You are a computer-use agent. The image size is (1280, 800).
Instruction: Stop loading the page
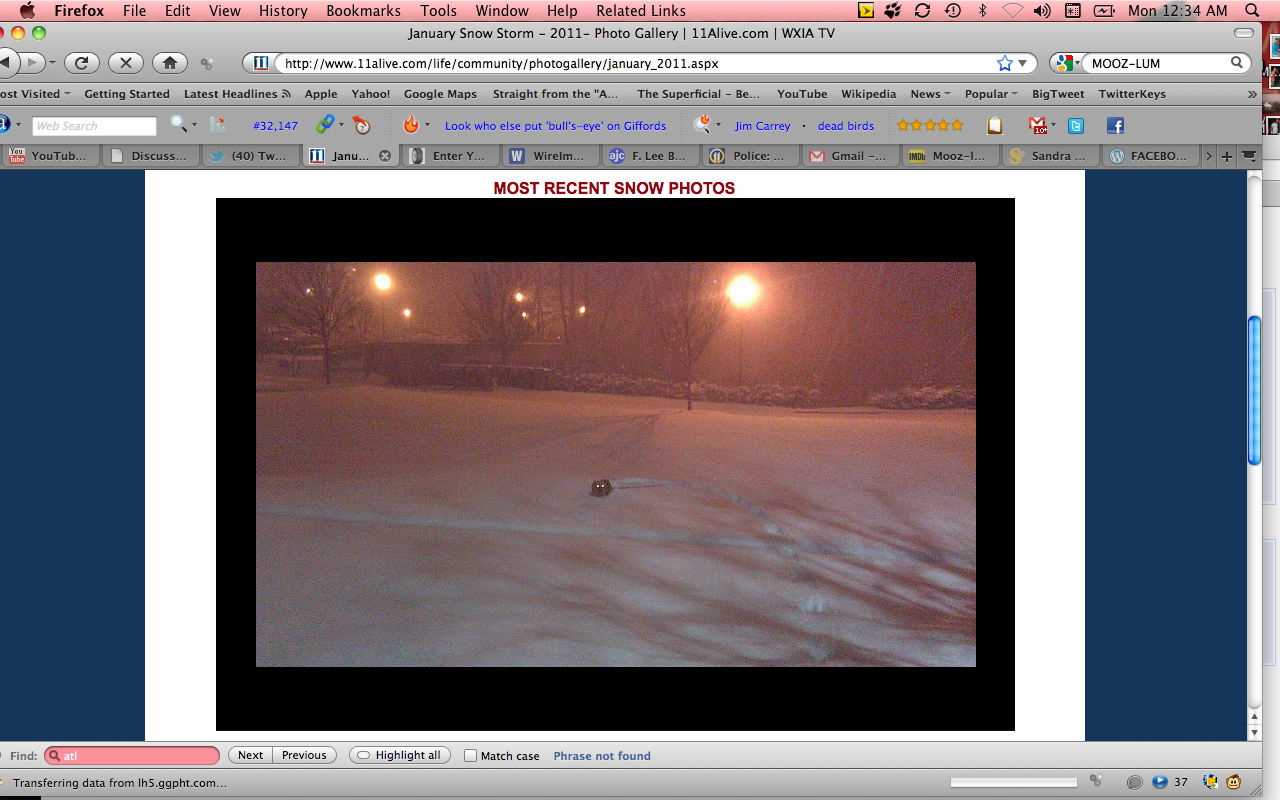(x=125, y=63)
